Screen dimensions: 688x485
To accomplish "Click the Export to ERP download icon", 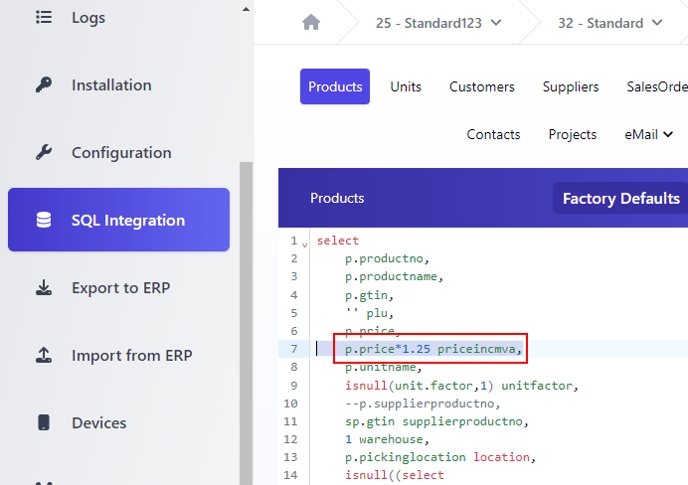I will coord(44,287).
